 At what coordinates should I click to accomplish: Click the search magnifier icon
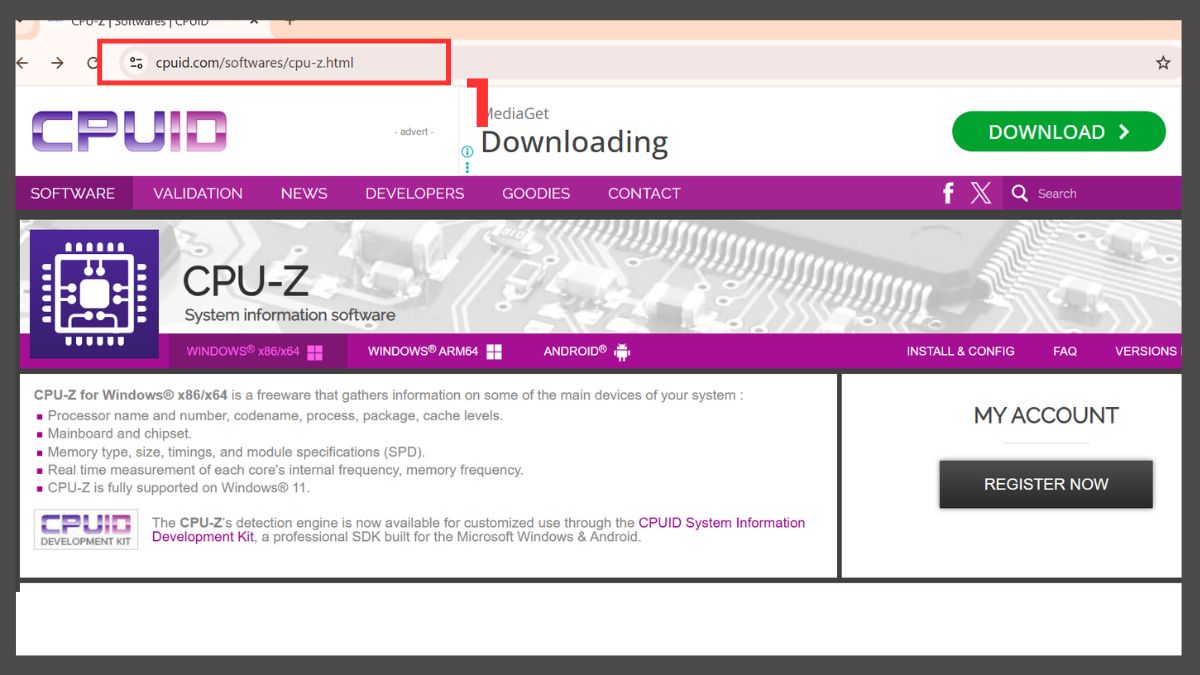1019,193
